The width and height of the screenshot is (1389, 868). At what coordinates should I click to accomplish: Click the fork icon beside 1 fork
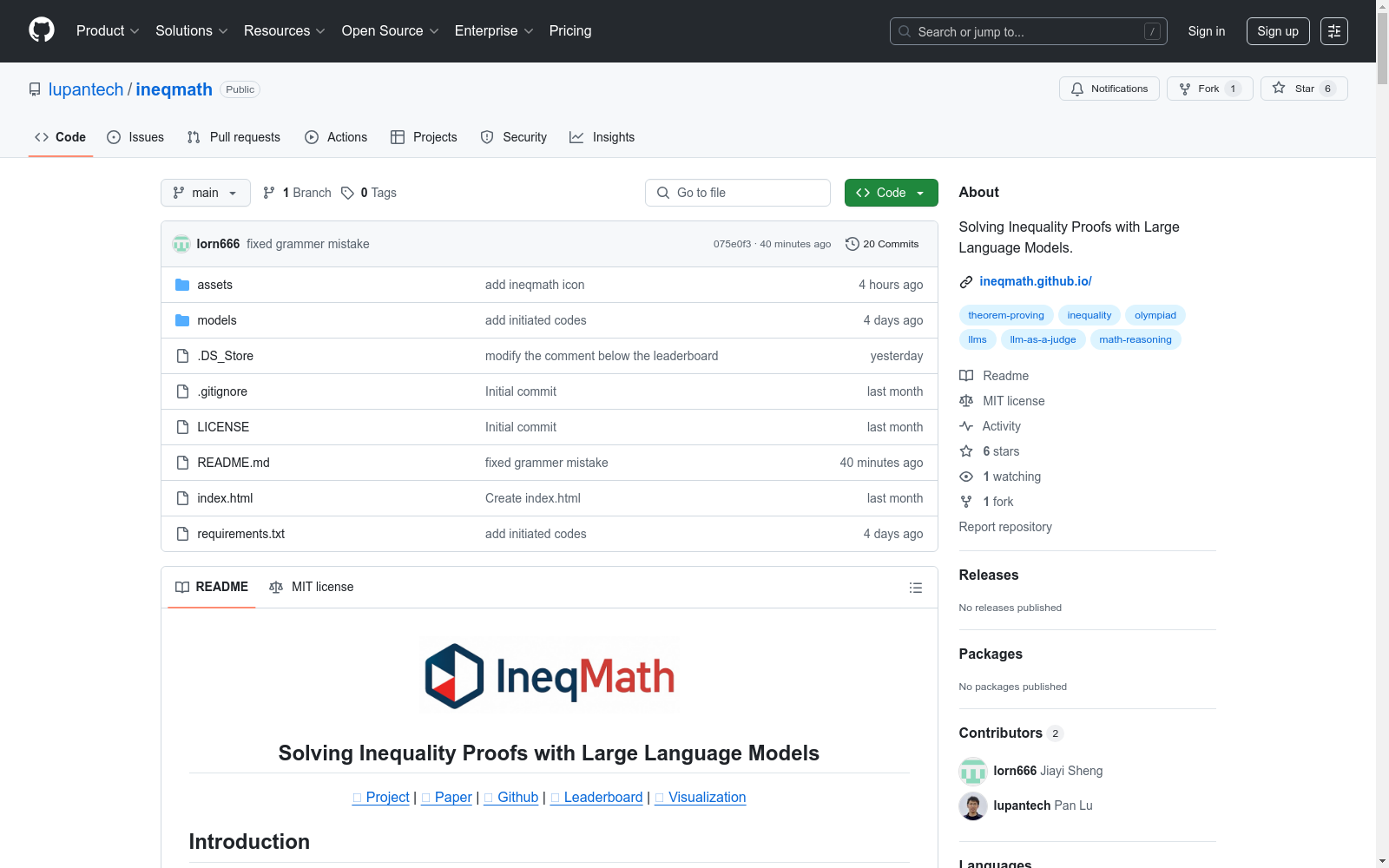tap(966, 502)
